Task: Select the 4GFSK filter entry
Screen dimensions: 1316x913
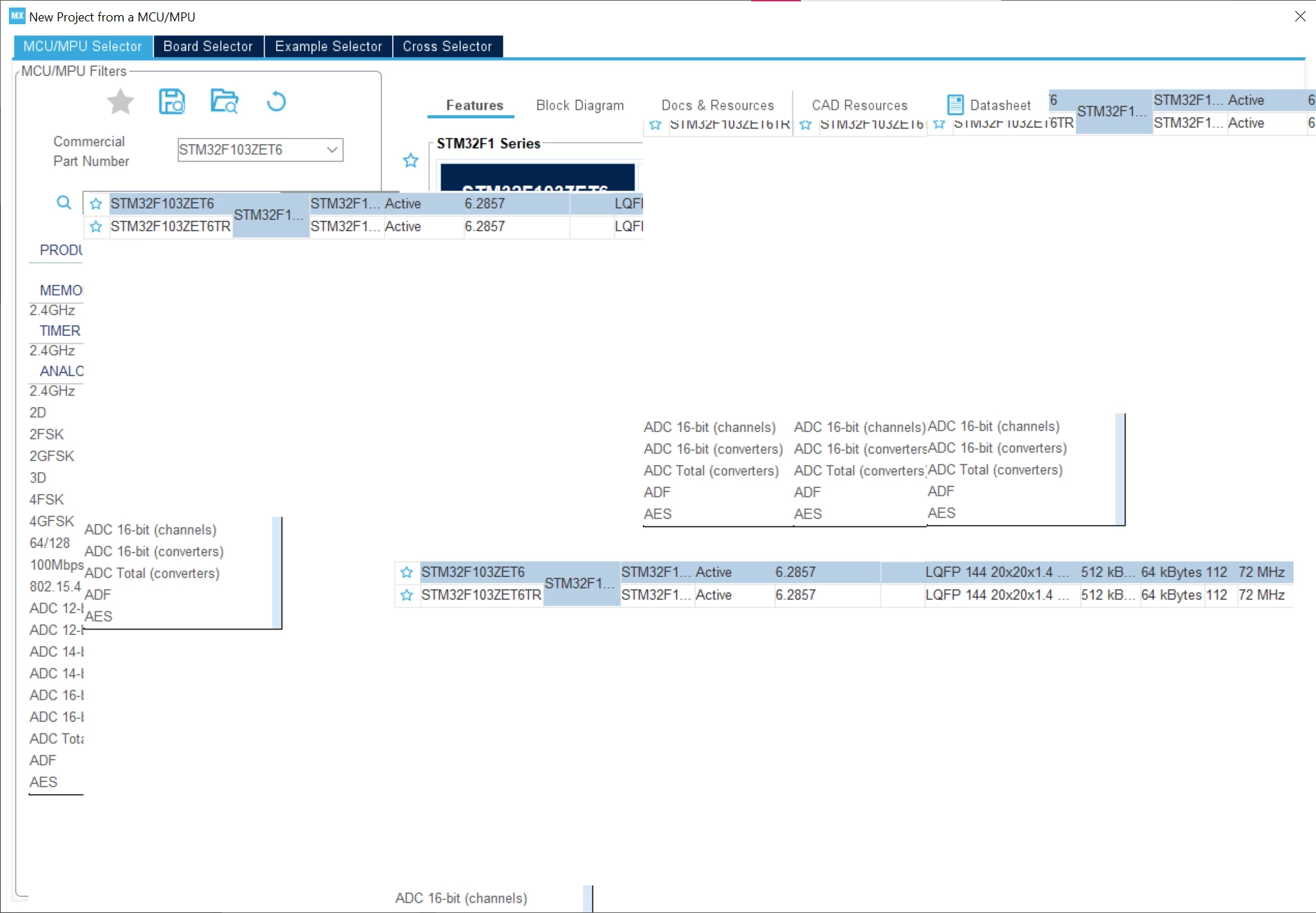Action: [x=52, y=521]
